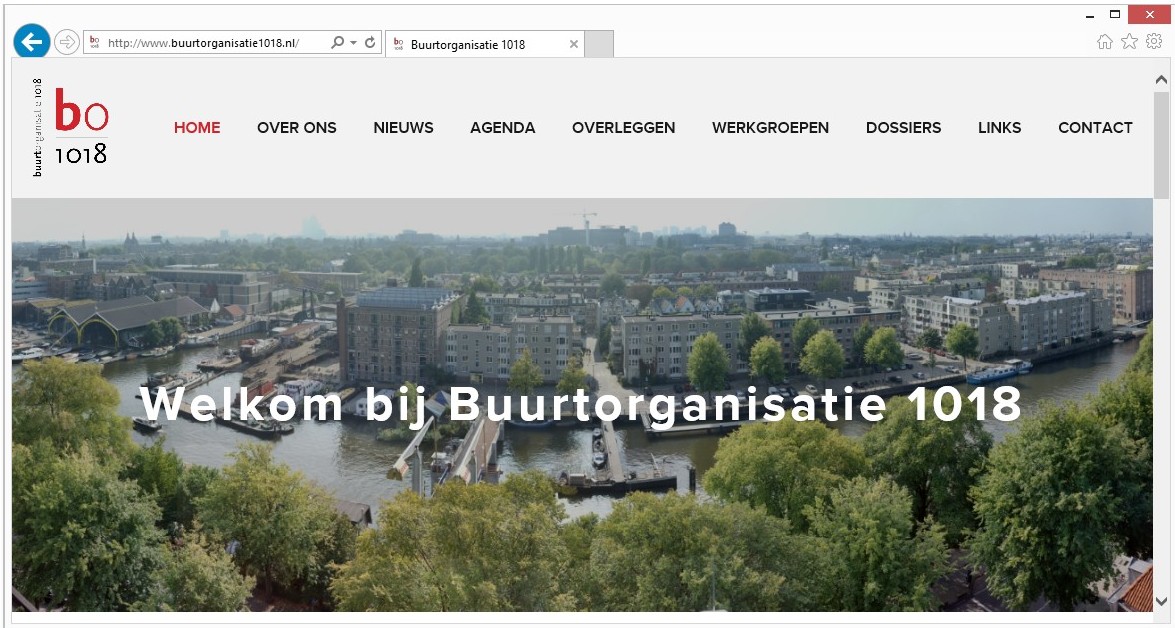Maximize the browser window

[1115, 15]
